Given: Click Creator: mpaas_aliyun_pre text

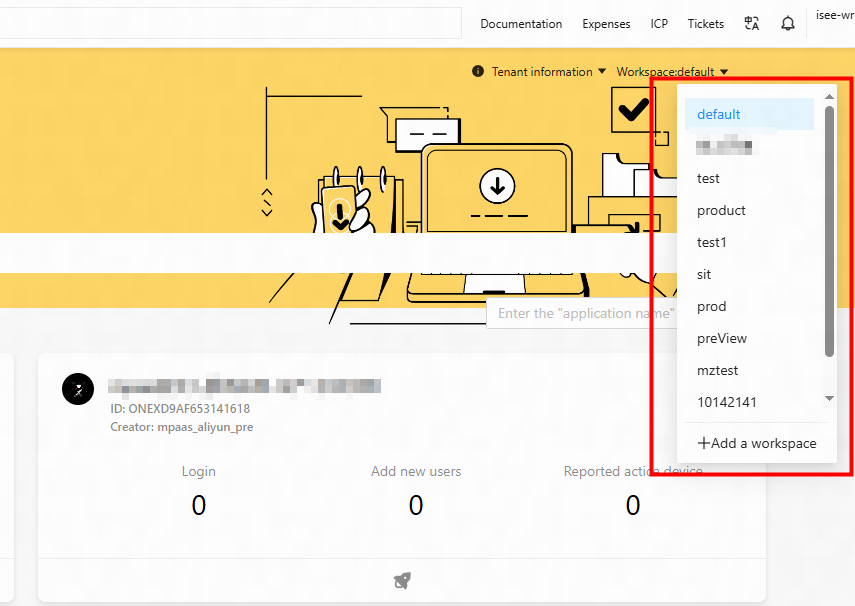Looking at the screenshot, I should tap(182, 427).
